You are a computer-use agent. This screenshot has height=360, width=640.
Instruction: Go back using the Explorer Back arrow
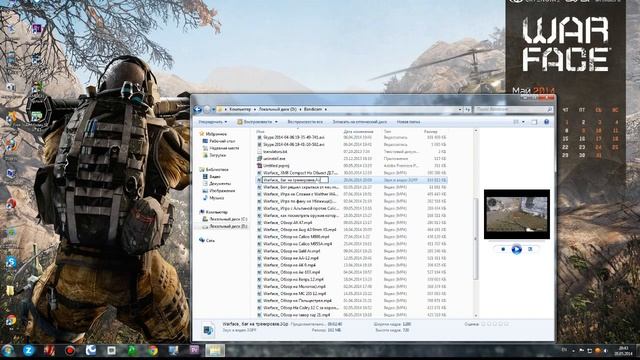pos(198,109)
